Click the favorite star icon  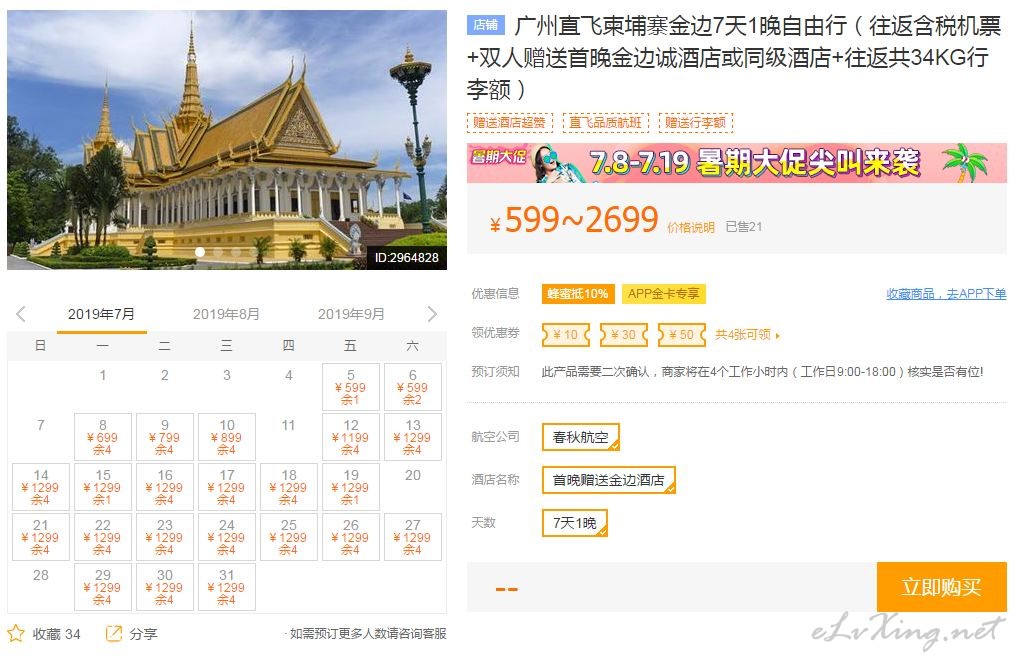[16, 633]
